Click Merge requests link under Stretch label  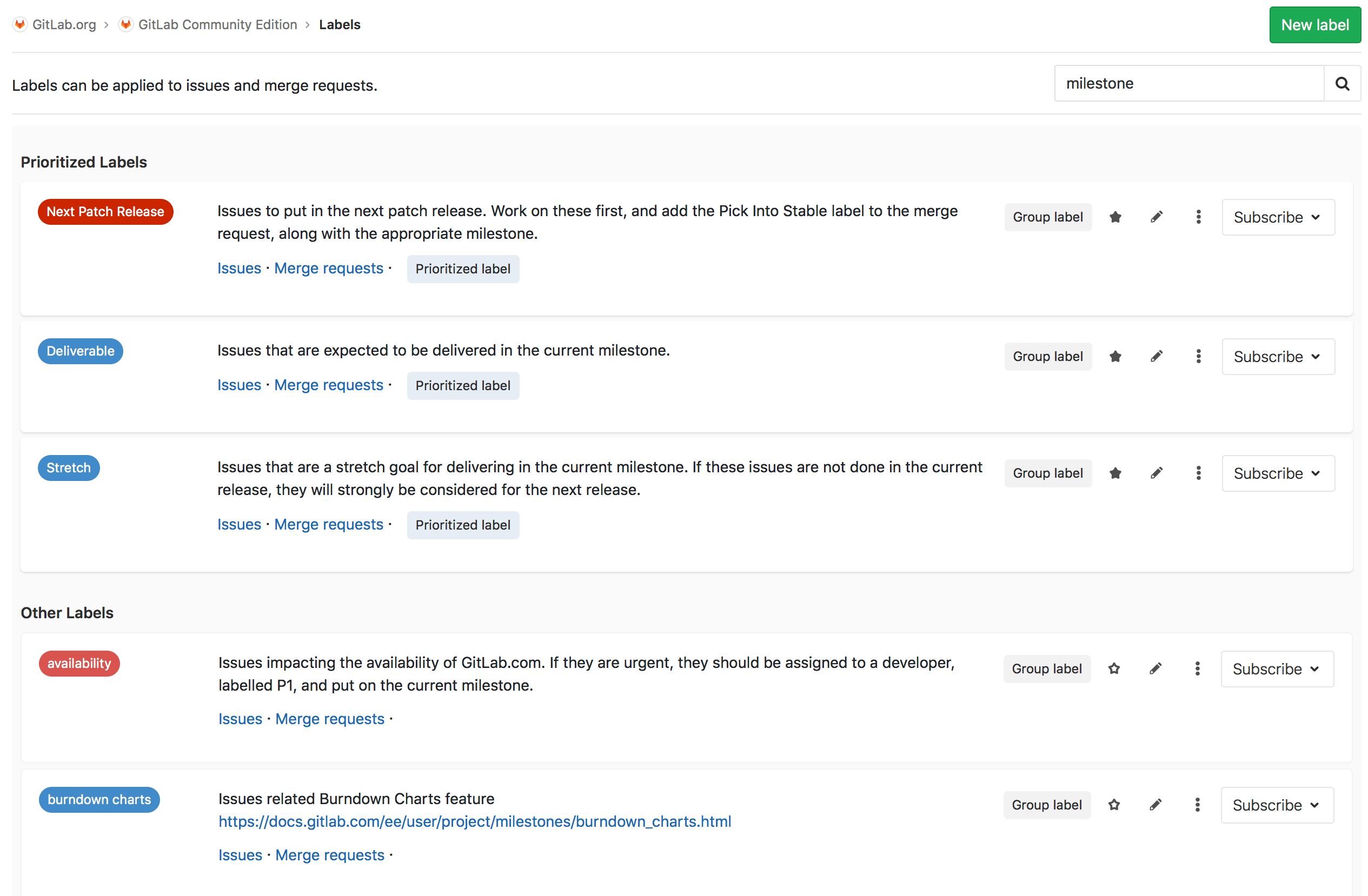pyautogui.click(x=329, y=524)
